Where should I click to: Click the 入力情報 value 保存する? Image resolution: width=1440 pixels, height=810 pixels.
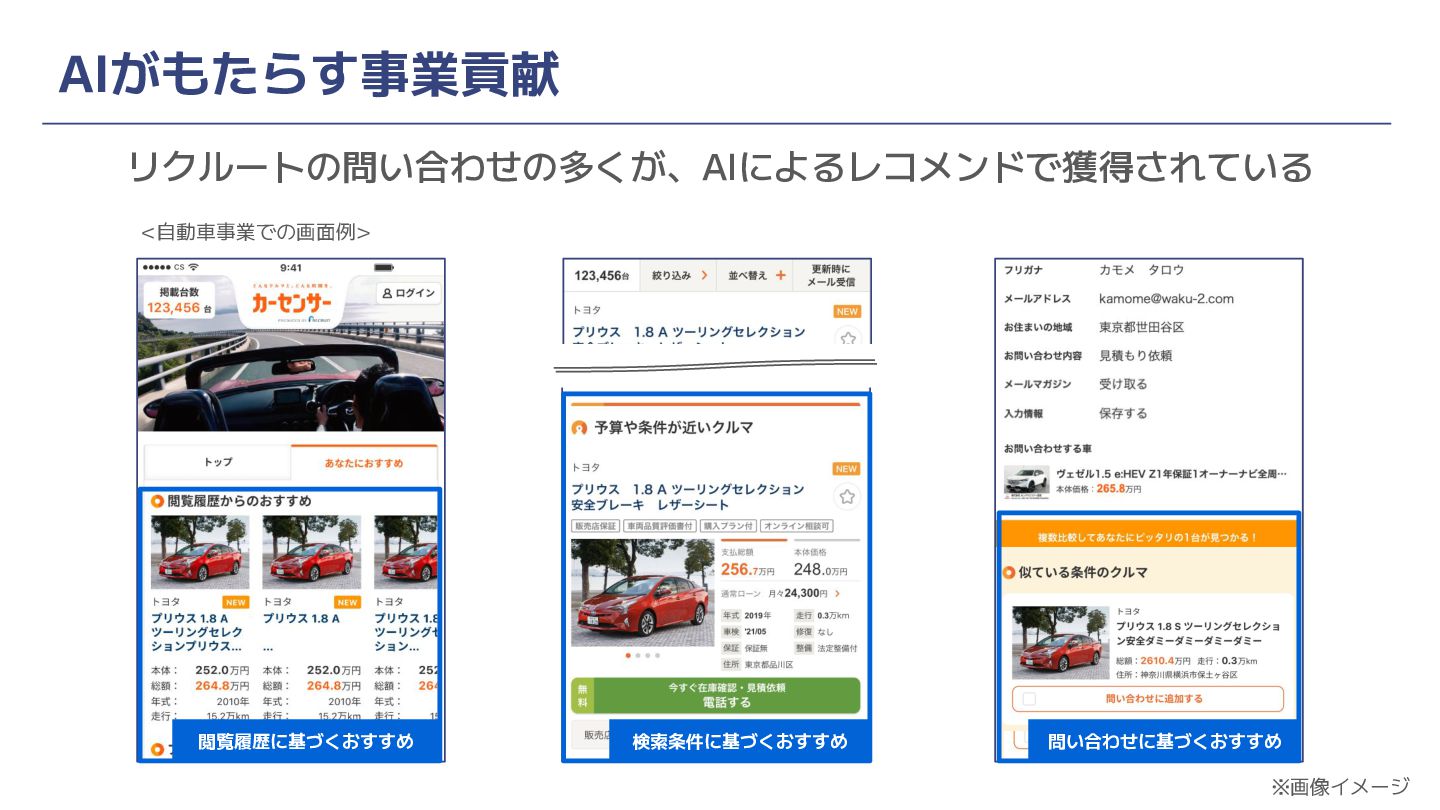(1123, 413)
